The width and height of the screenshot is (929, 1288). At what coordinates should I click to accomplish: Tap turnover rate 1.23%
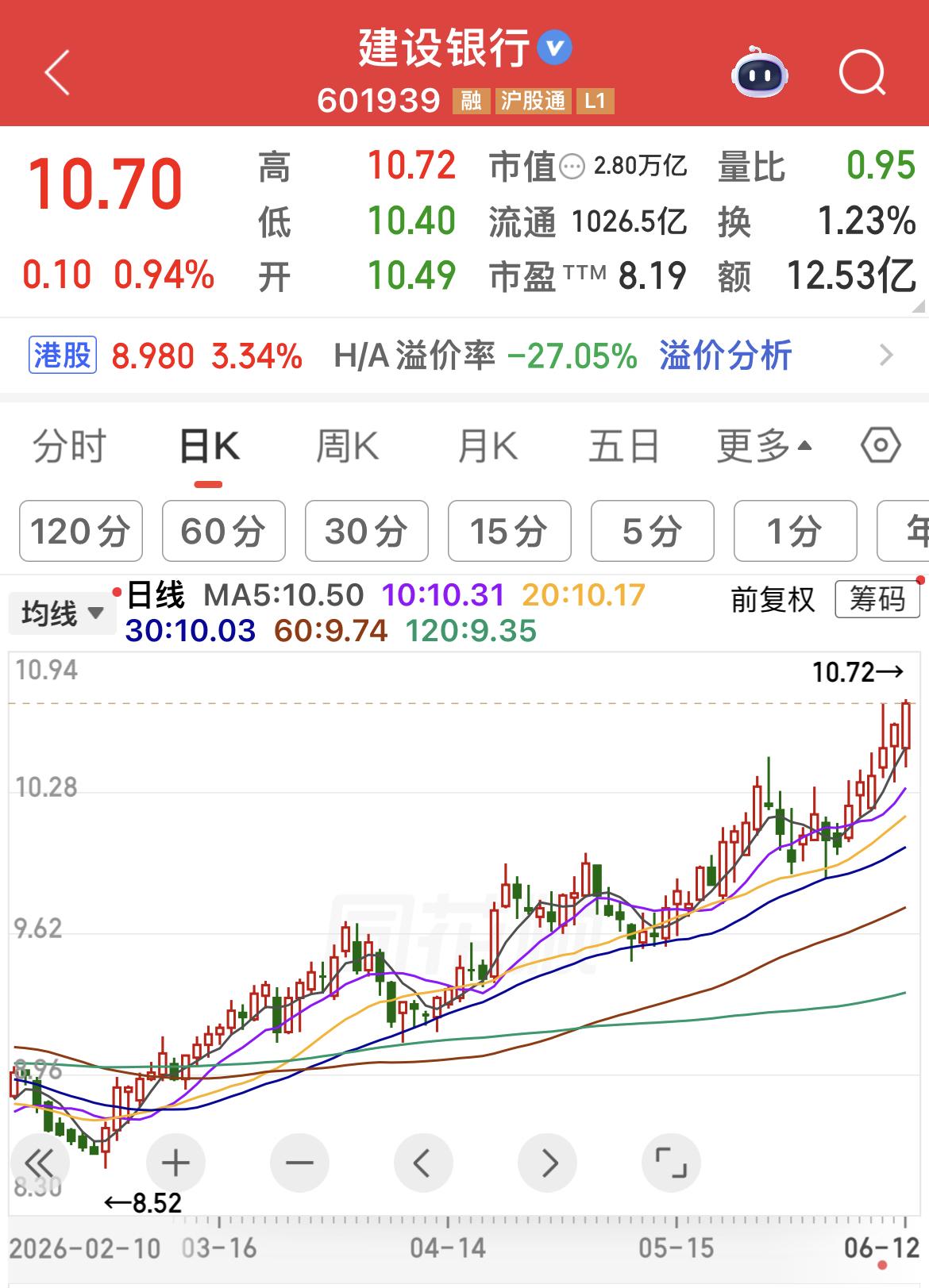click(867, 221)
